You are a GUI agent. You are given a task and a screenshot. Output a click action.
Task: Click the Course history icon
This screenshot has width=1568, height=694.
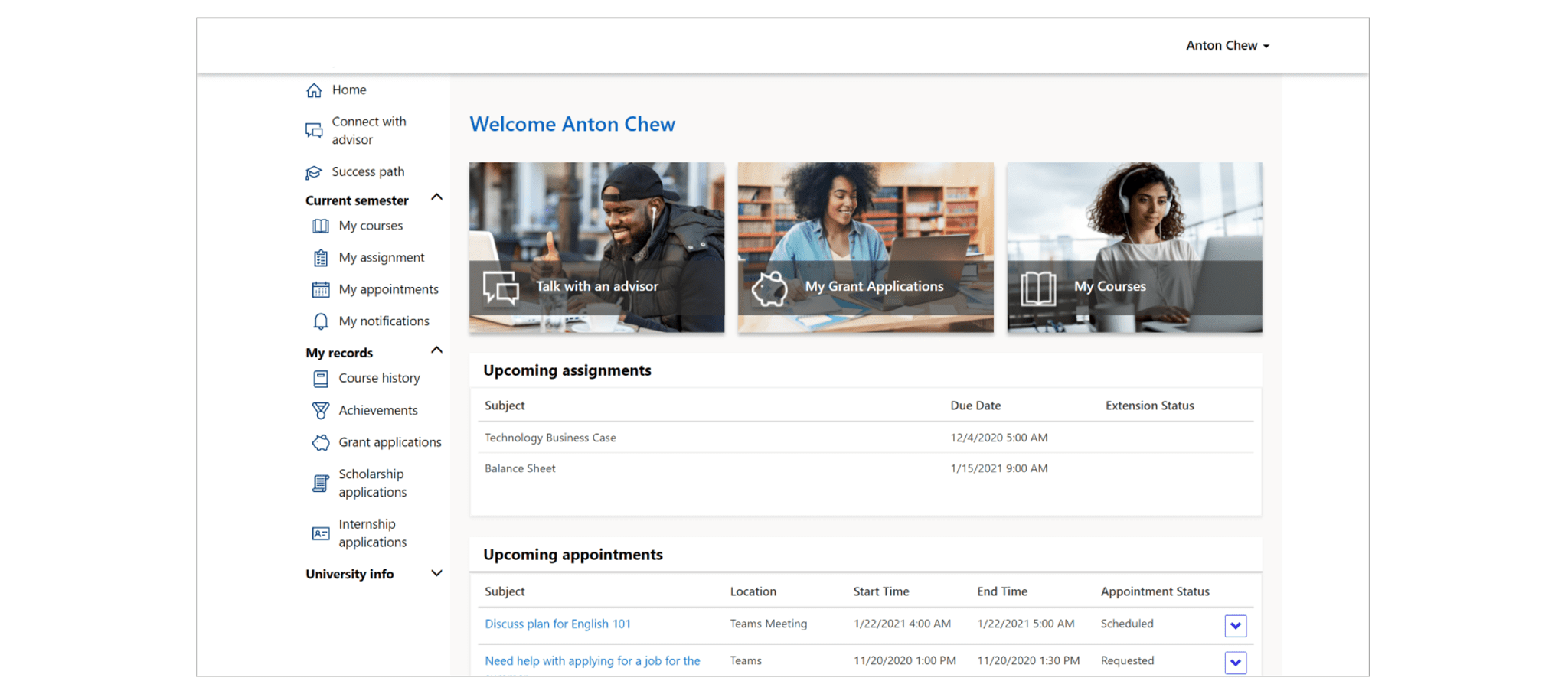coord(321,379)
